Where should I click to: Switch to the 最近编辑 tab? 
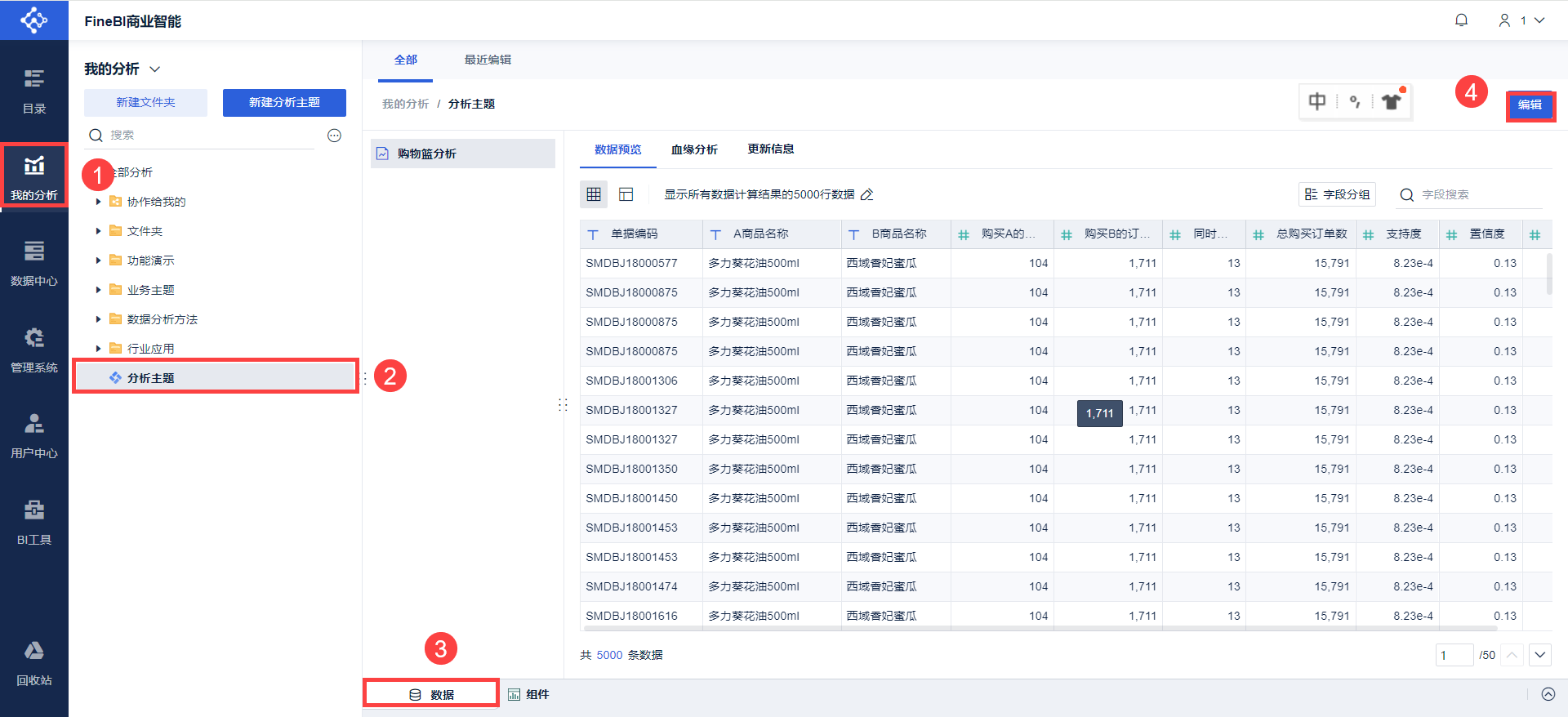click(x=488, y=60)
